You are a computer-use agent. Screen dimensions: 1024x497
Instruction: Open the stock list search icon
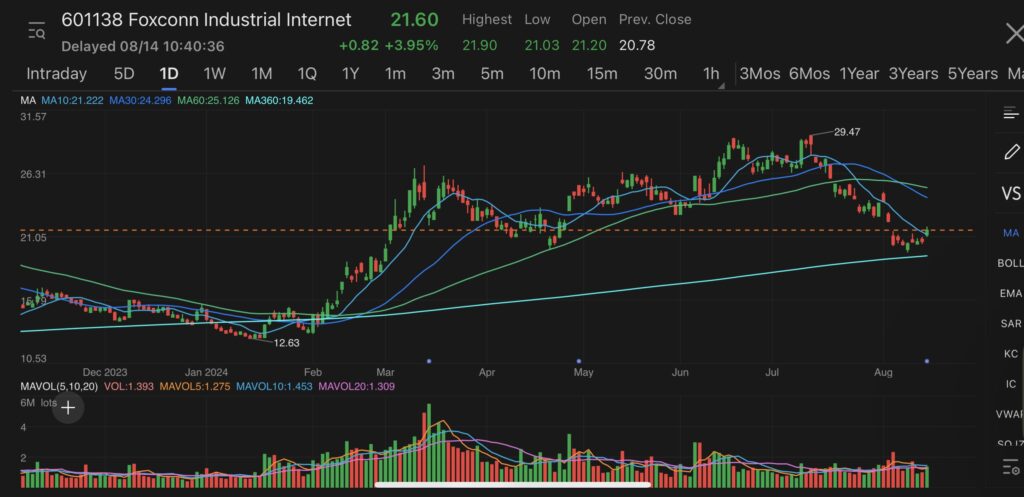[37, 31]
